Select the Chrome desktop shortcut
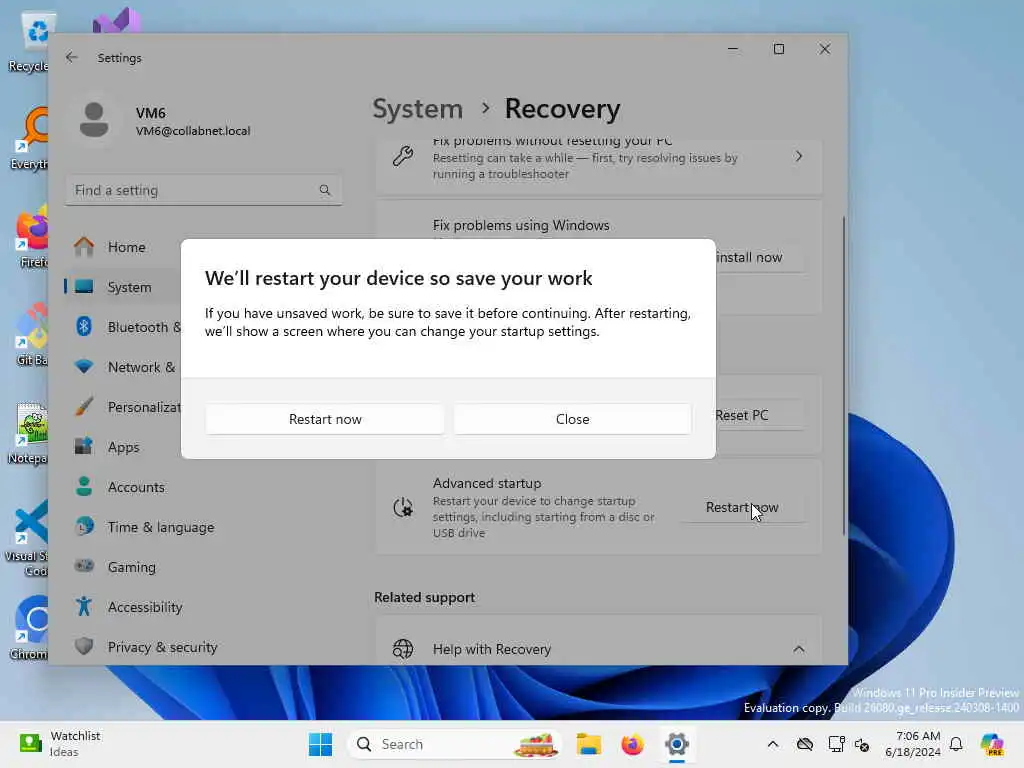Screen dimensions: 1024x768 click(x=30, y=628)
